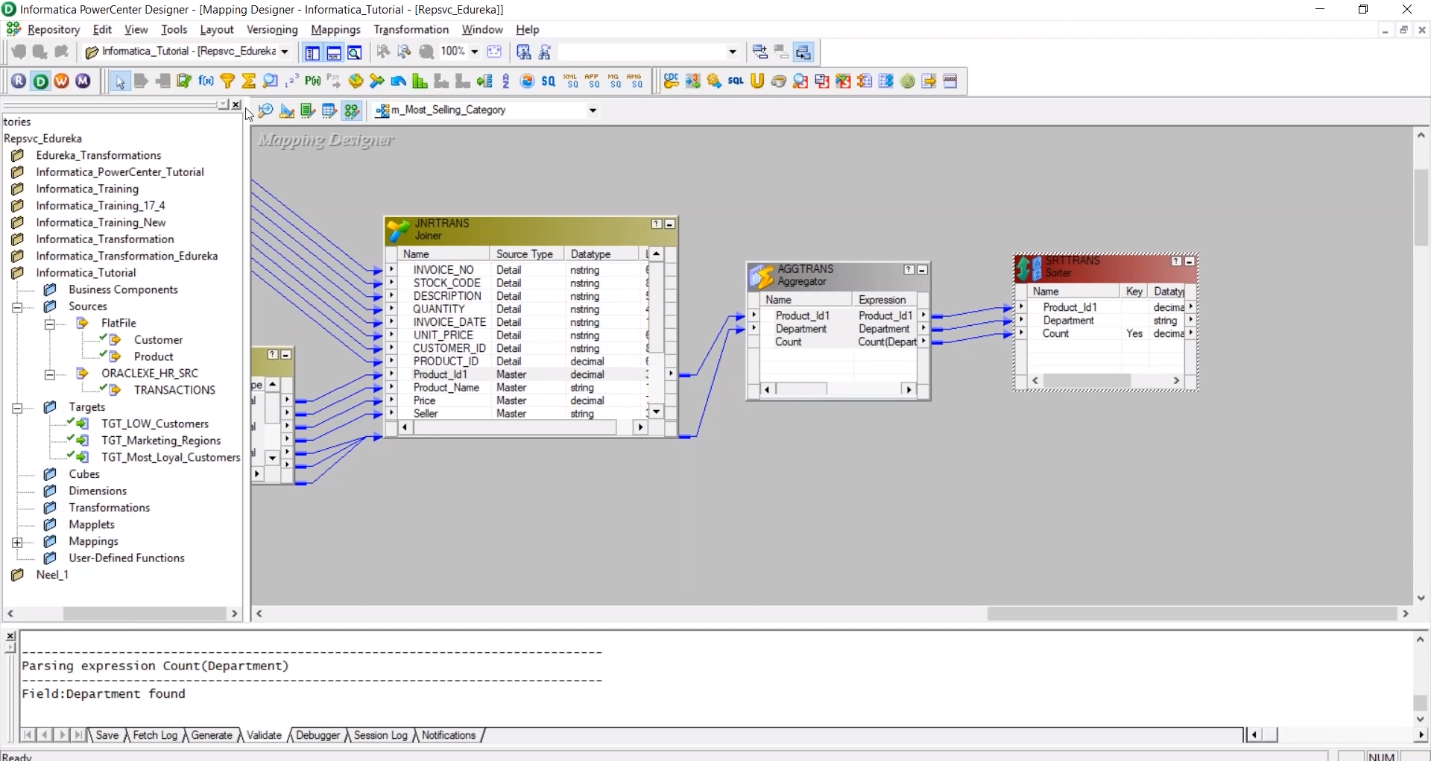The width and height of the screenshot is (1431, 761).
Task: Launch Repository Manager with the R icon
Action: [x=19, y=81]
